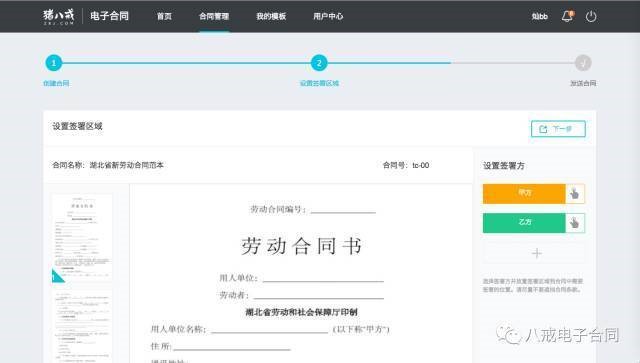This screenshot has width=640, height=363.
Task: Open the 合同管理 tab
Action: pos(214,16)
